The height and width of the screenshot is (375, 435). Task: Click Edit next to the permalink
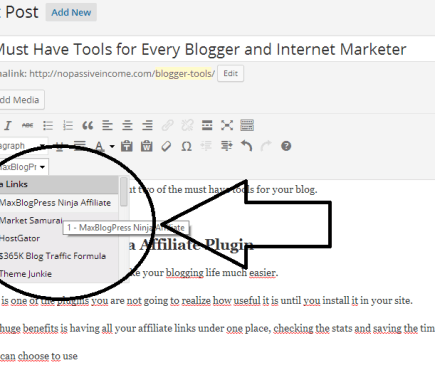[230, 73]
